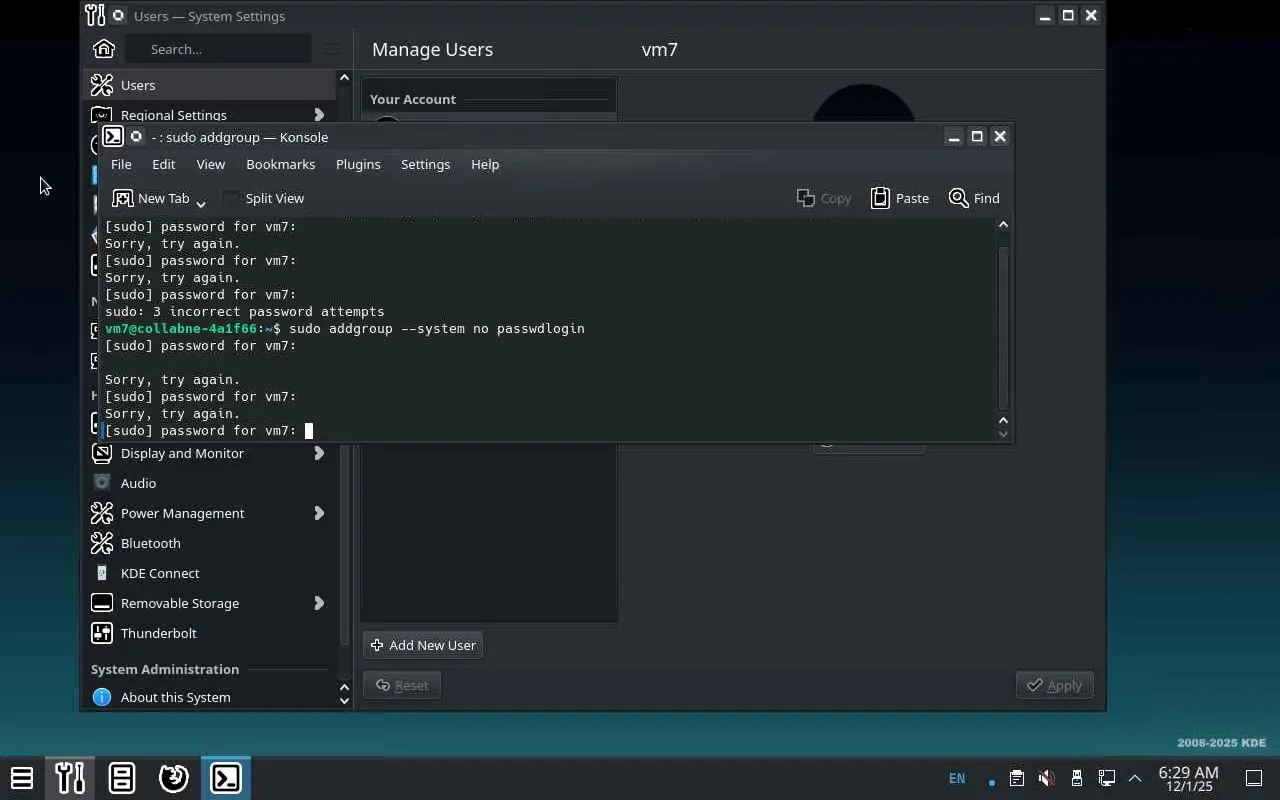Click the muted volume tray icon

pos(1046,778)
